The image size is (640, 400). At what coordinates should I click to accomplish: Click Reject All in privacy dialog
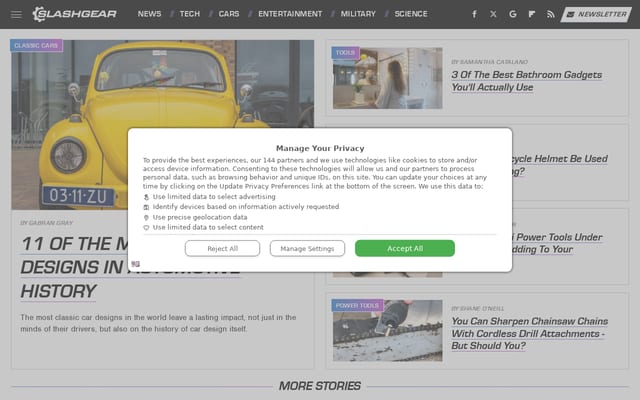click(222, 248)
